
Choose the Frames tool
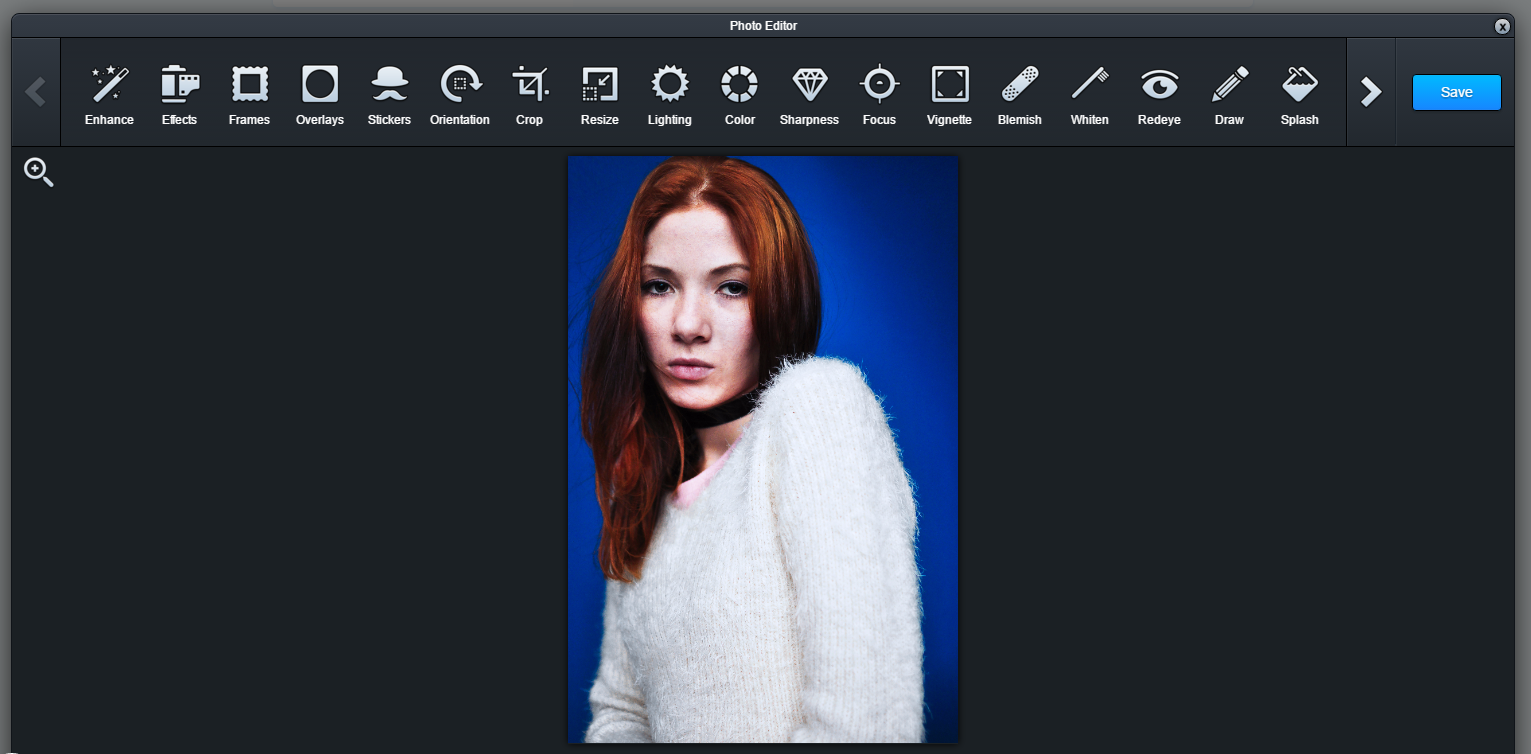tap(250, 94)
